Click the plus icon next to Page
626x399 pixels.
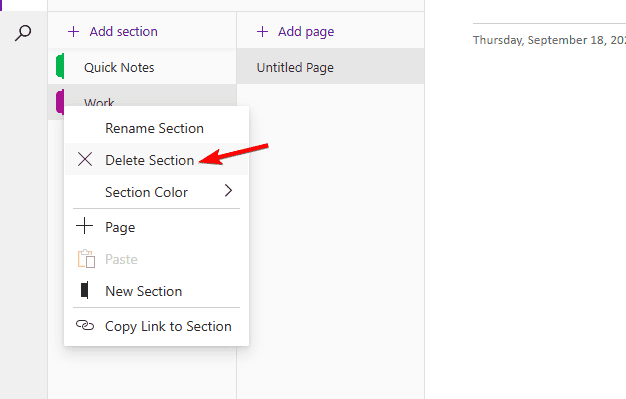click(x=85, y=226)
